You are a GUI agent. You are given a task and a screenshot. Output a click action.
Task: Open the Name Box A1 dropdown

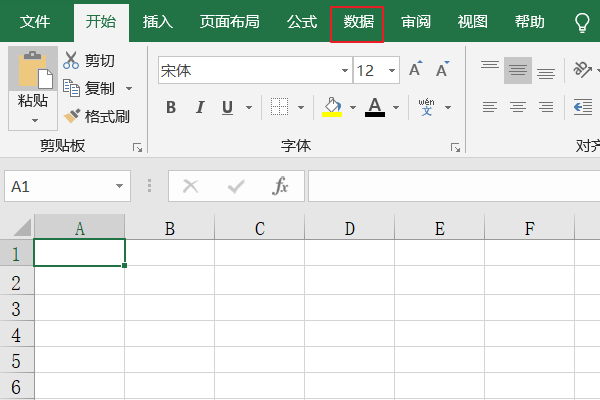click(119, 186)
